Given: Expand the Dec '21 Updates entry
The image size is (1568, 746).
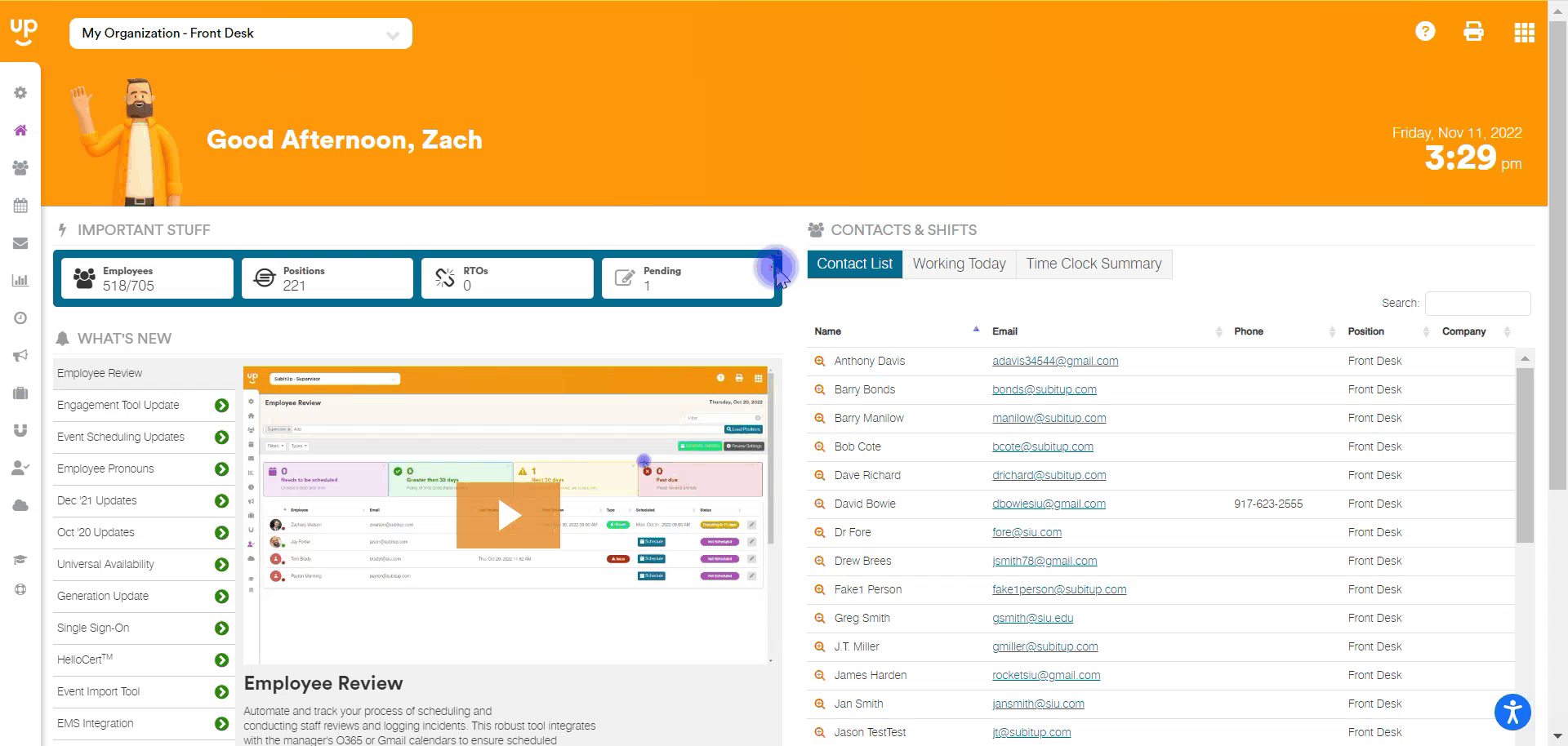Looking at the screenshot, I should coord(220,500).
